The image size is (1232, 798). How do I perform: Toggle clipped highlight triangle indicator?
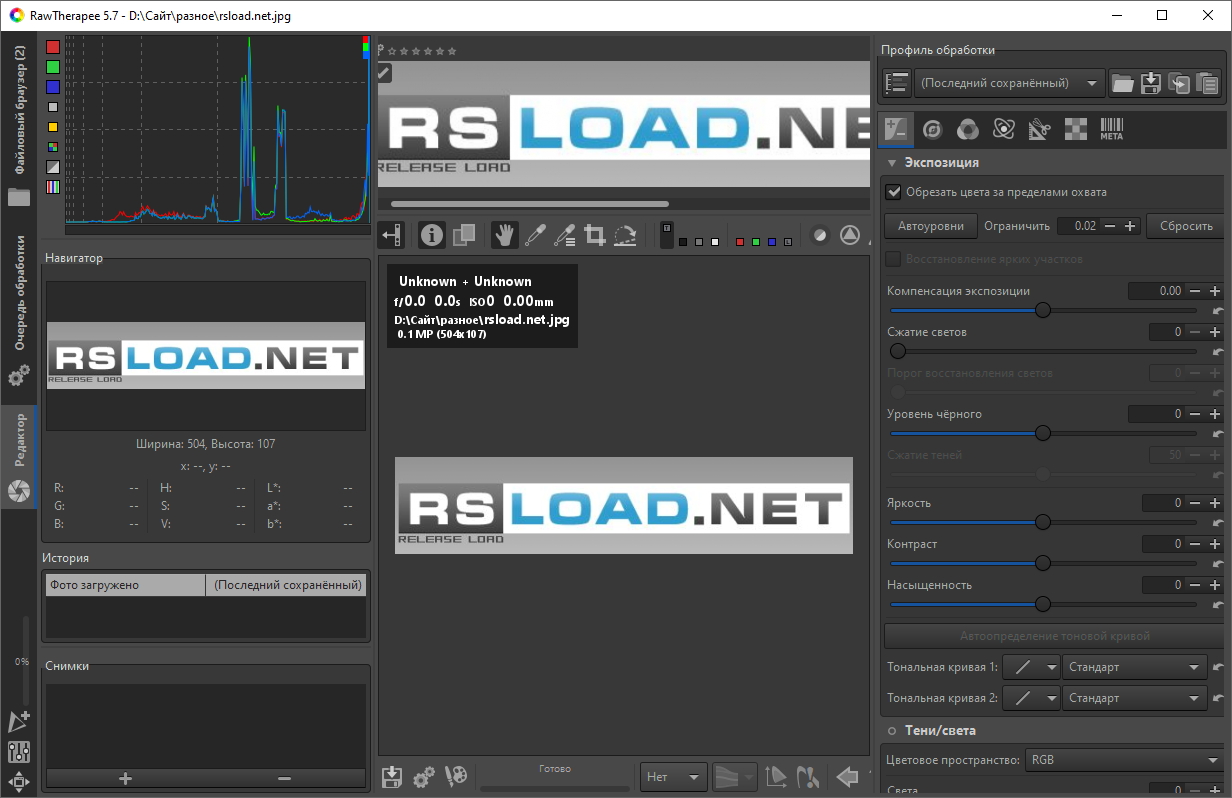(849, 236)
